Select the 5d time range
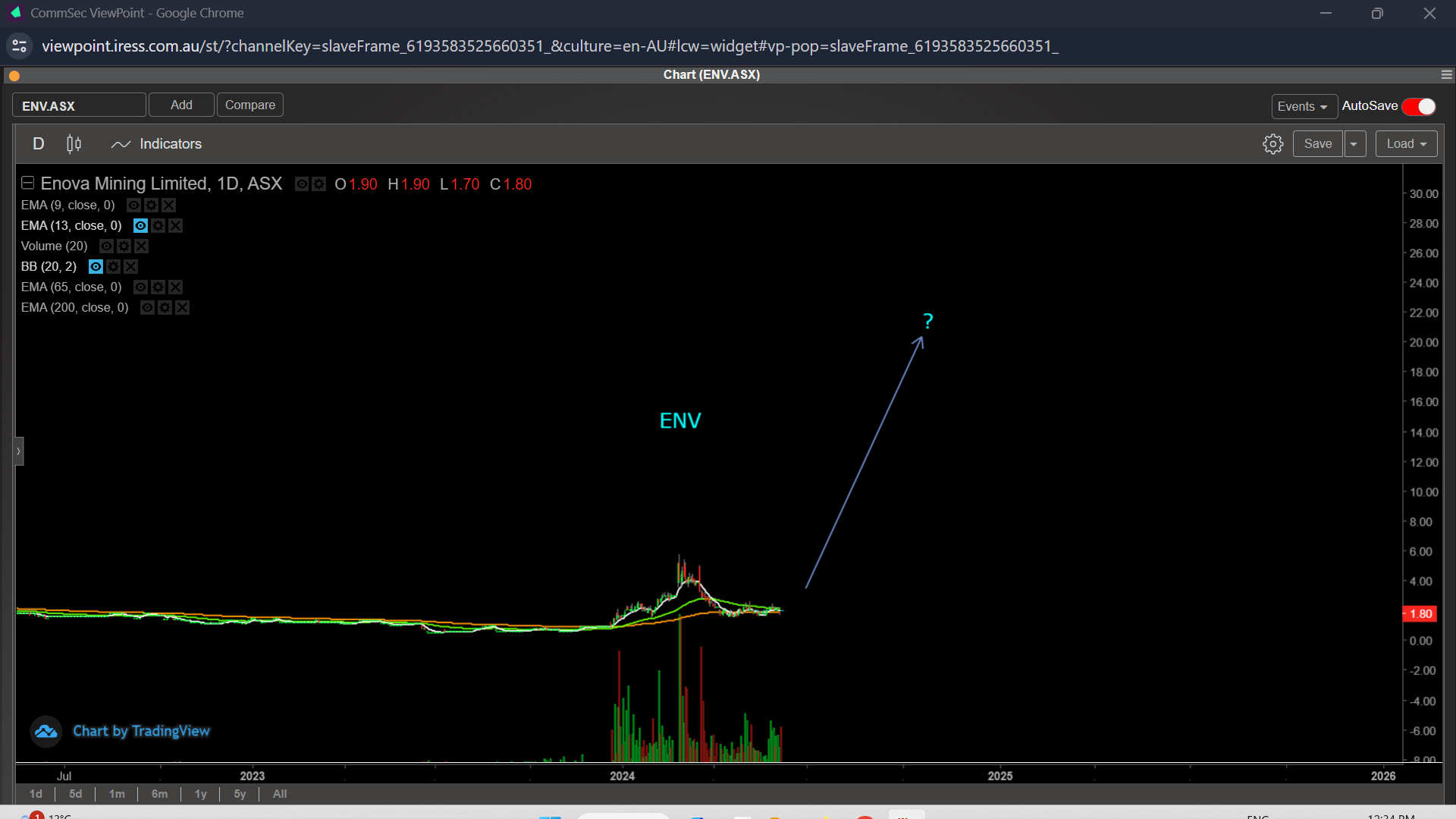 [x=75, y=794]
